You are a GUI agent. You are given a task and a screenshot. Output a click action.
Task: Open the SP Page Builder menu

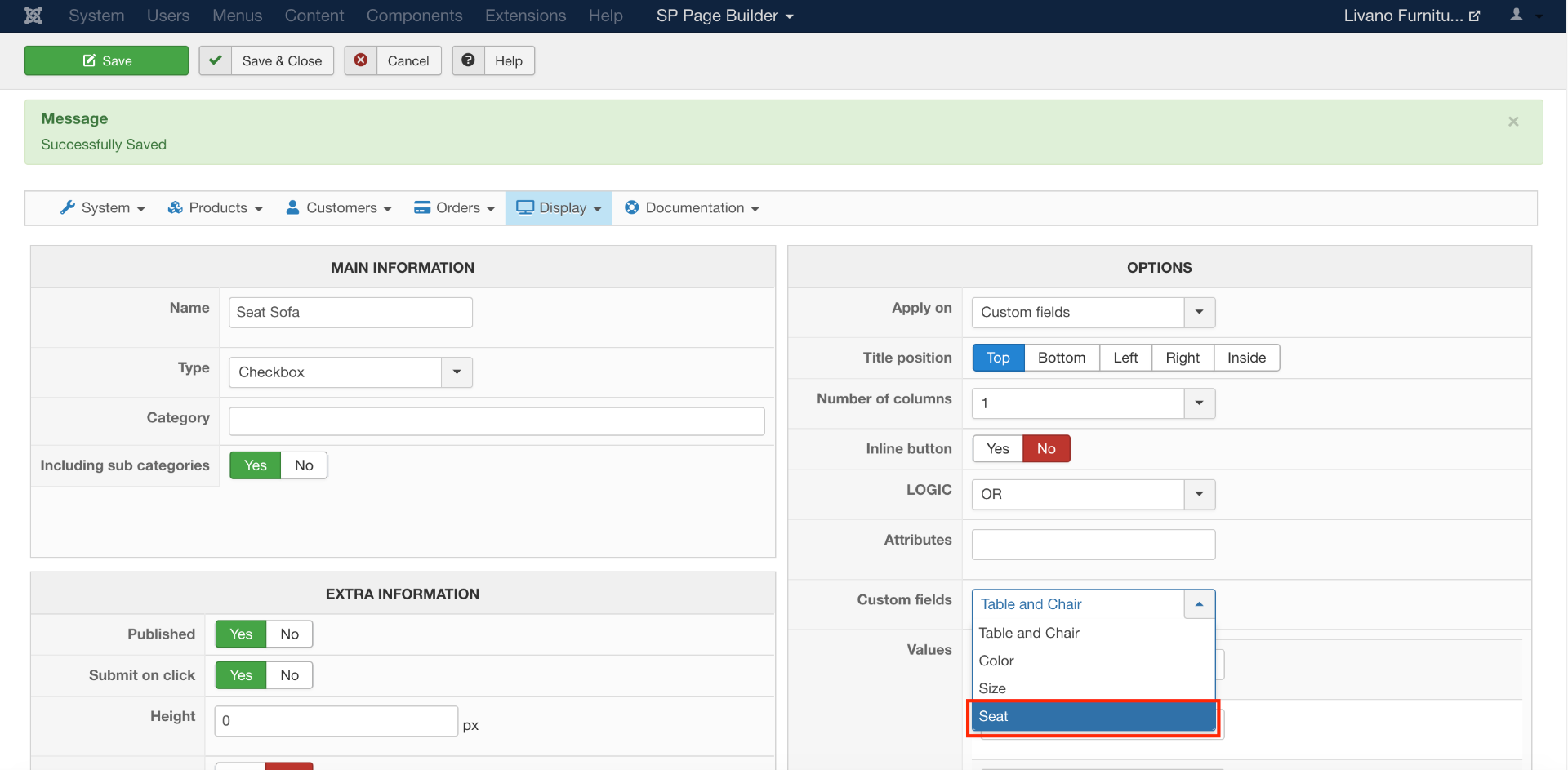pos(724,16)
